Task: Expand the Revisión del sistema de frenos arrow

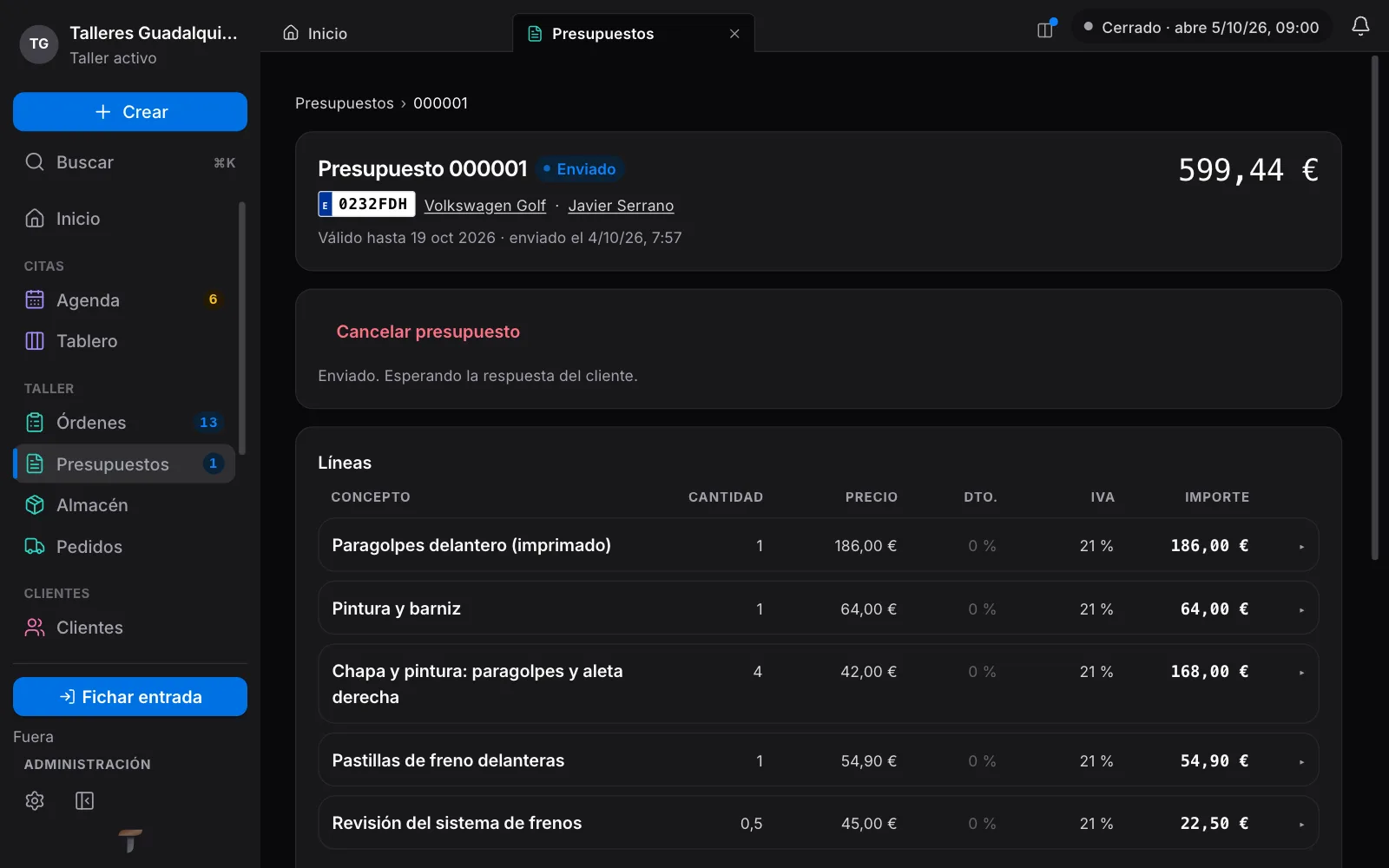Action: (x=1301, y=825)
